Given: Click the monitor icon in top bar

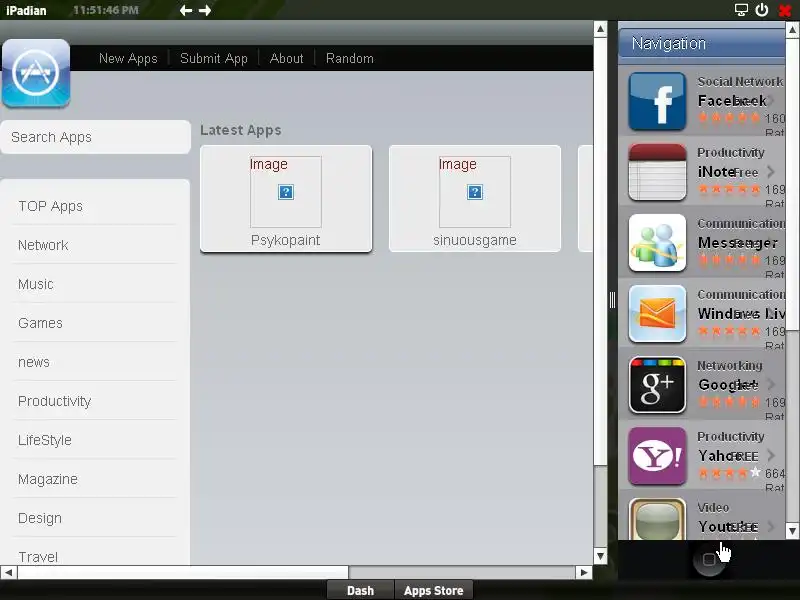Looking at the screenshot, I should pos(741,10).
